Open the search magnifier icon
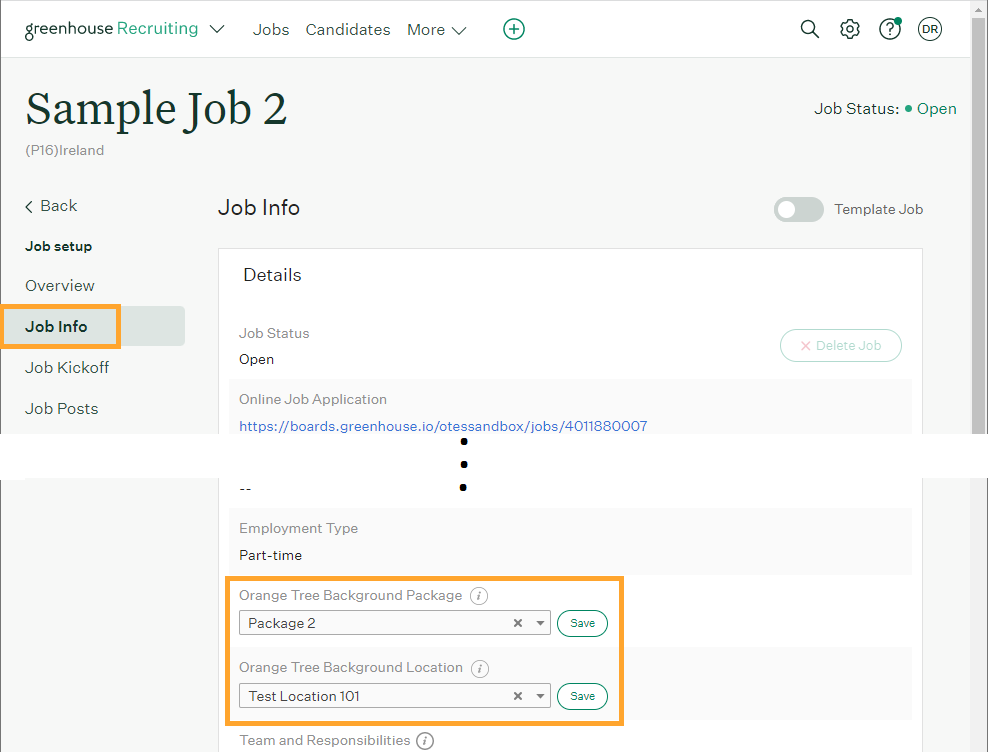This screenshot has width=988, height=754. tap(810, 29)
